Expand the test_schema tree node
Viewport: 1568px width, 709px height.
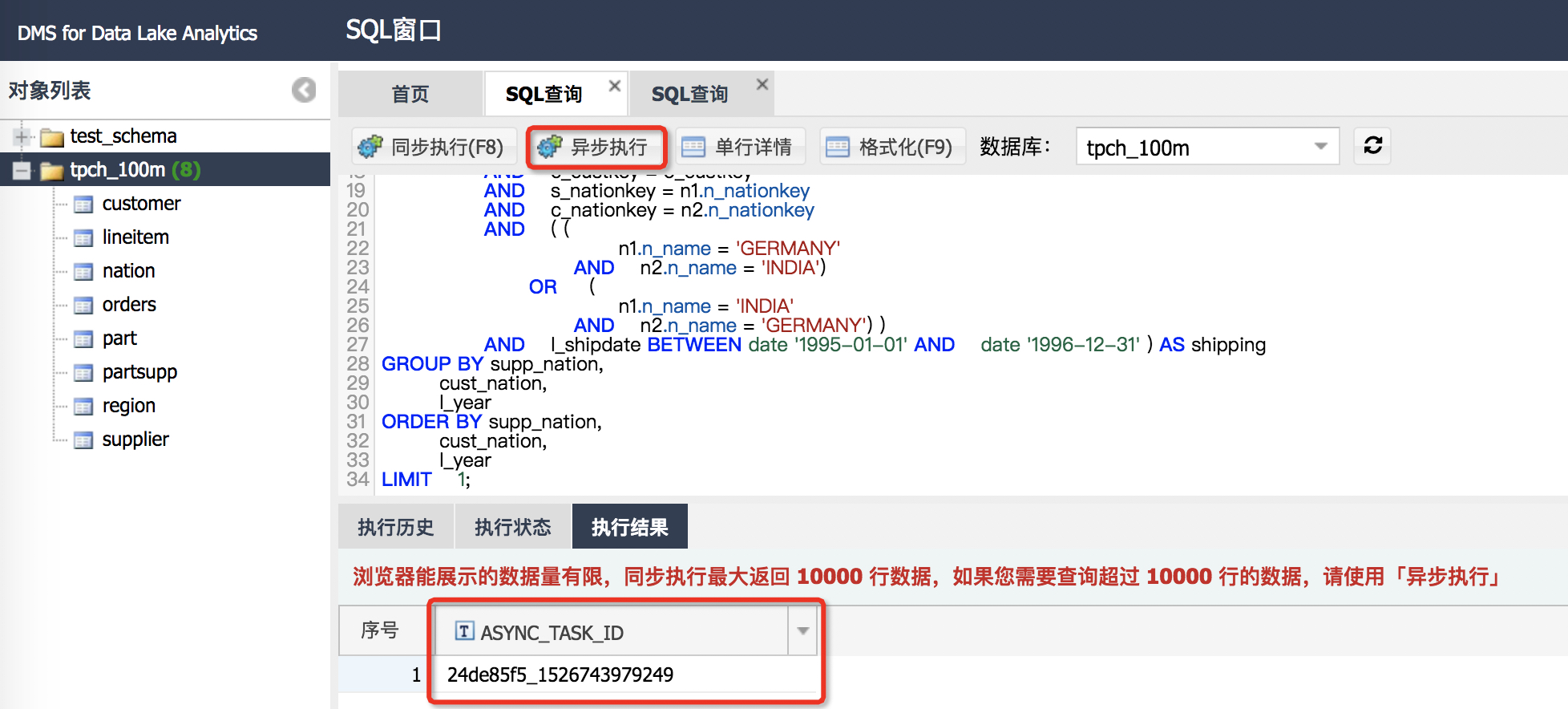pos(22,137)
